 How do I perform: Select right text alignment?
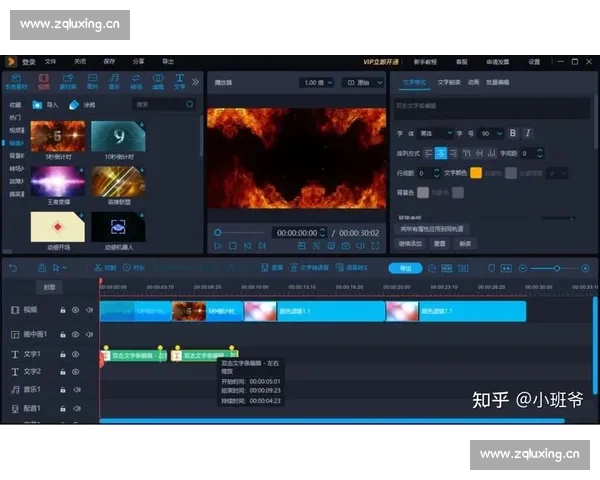click(x=453, y=153)
